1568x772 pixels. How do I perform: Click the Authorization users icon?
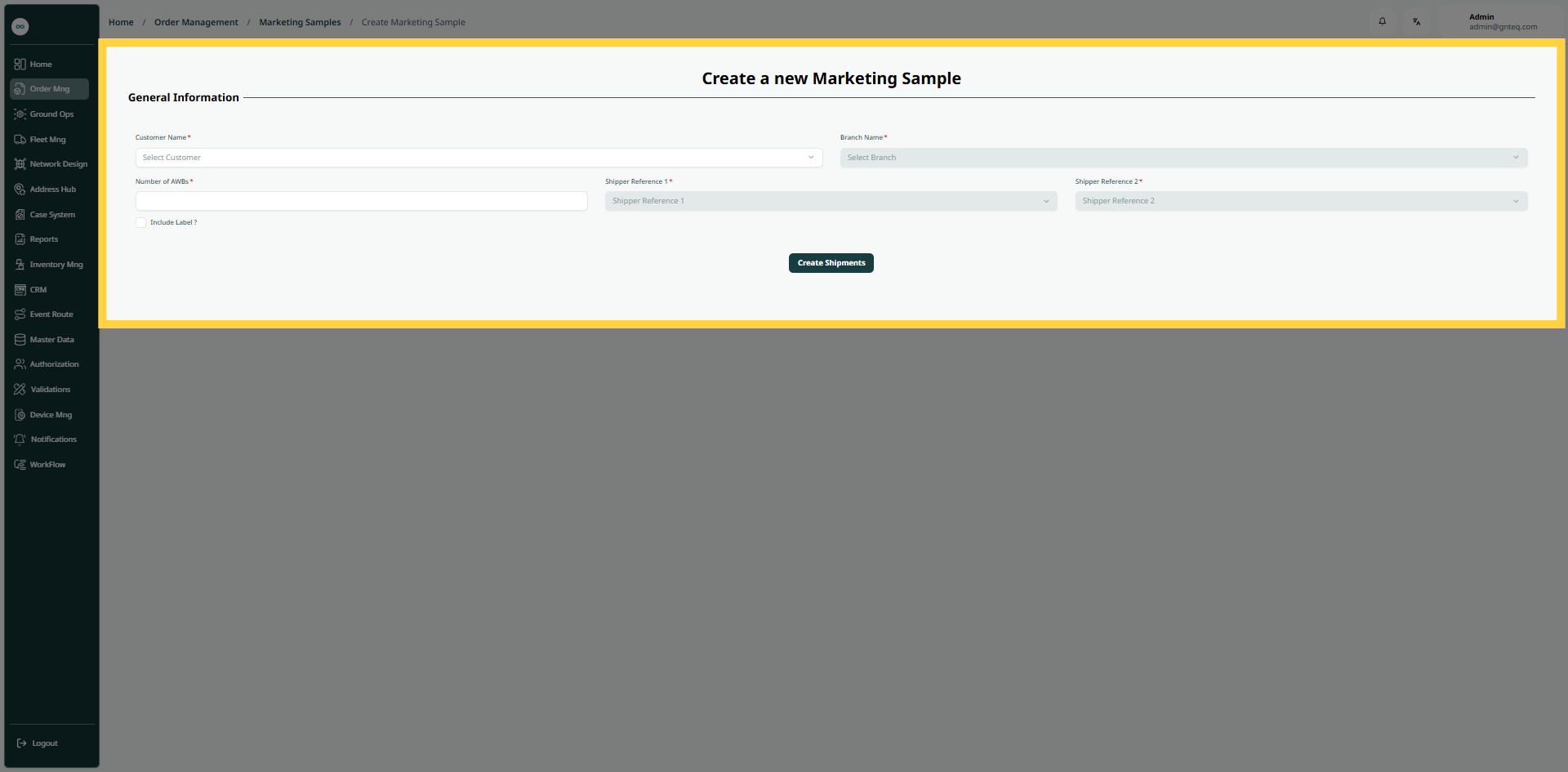tap(20, 364)
